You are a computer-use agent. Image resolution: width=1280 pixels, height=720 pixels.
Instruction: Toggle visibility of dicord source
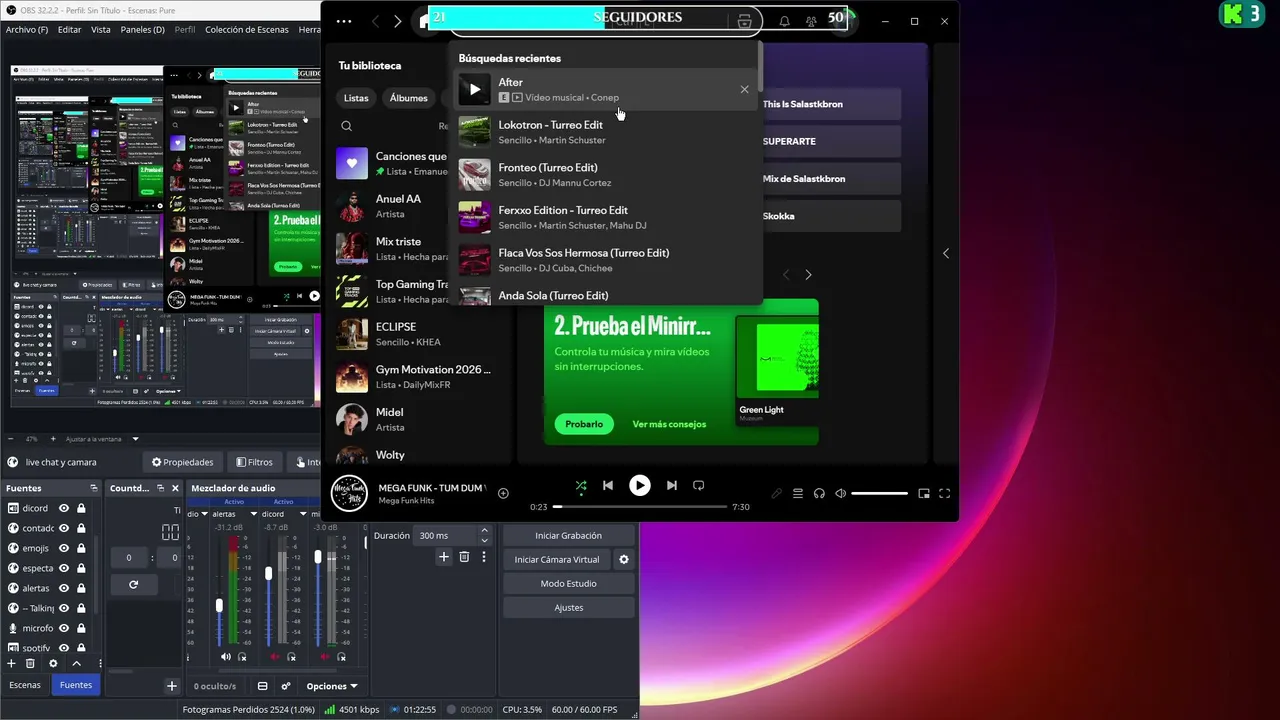click(x=64, y=508)
